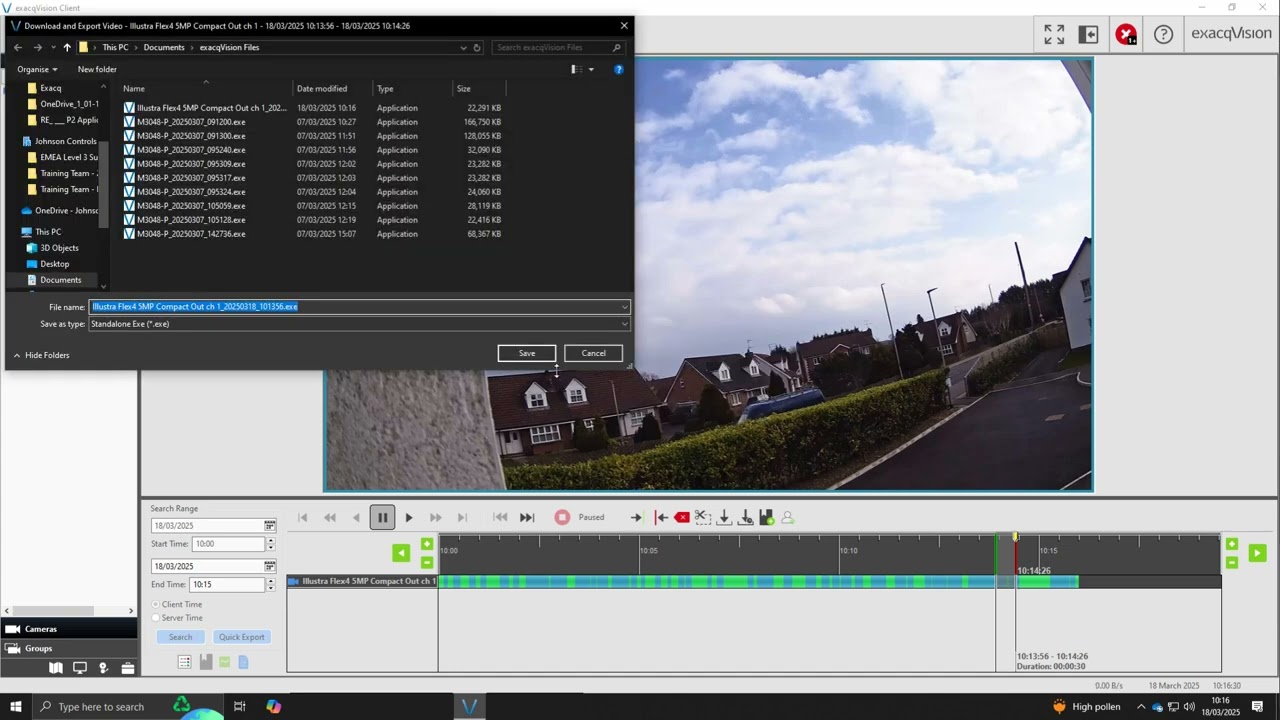The height and width of the screenshot is (720, 1280).
Task: Select the Server Time radio button
Action: (x=156, y=618)
